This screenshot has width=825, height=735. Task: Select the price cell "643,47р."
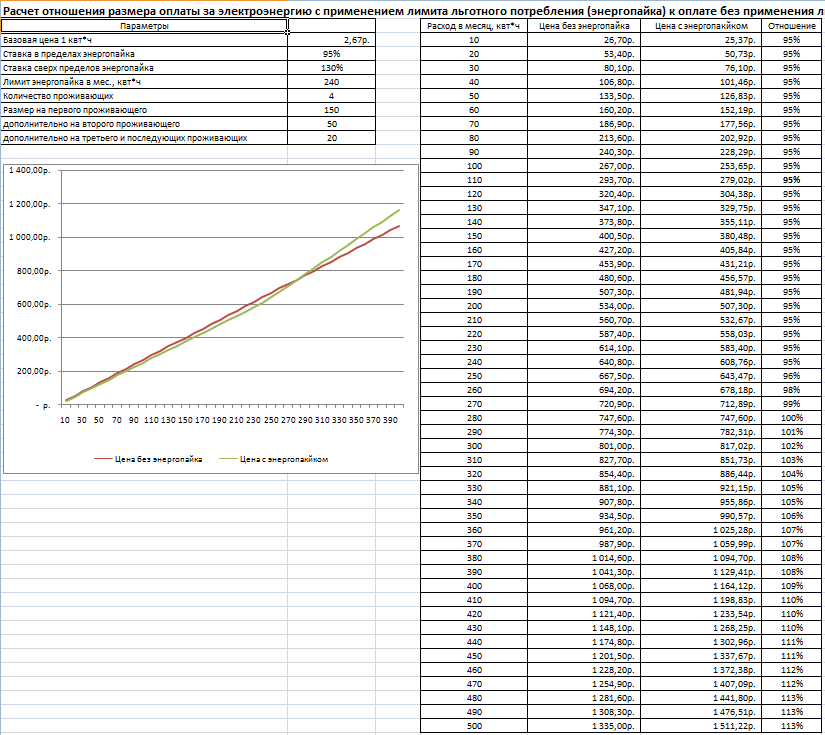(x=701, y=376)
